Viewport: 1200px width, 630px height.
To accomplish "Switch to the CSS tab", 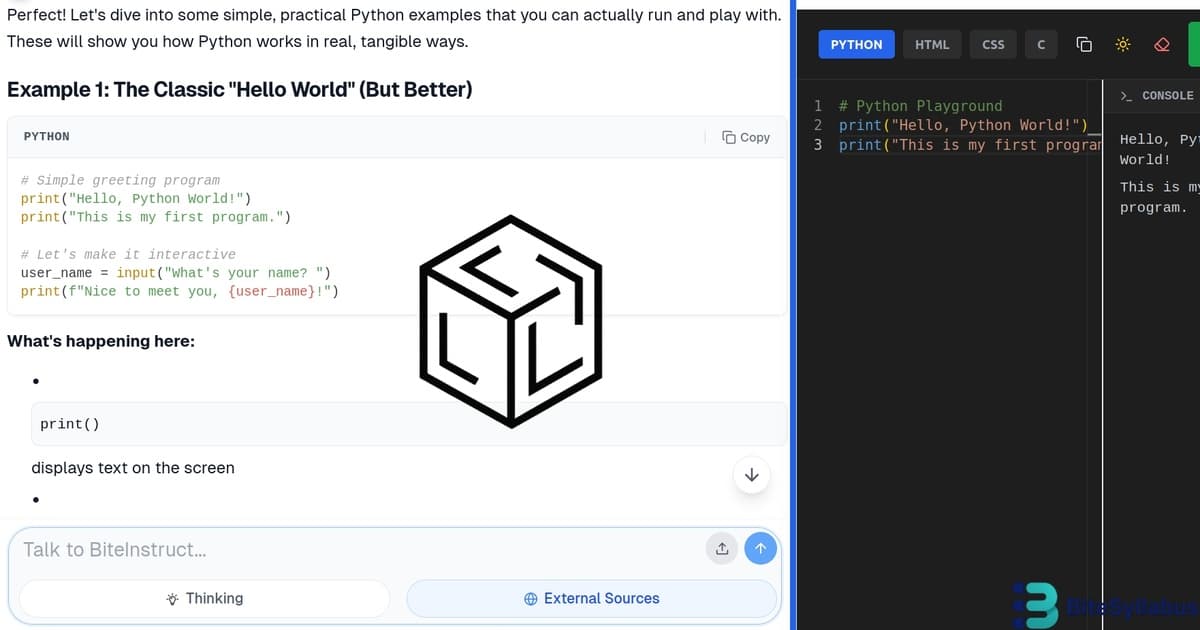I will 992,44.
